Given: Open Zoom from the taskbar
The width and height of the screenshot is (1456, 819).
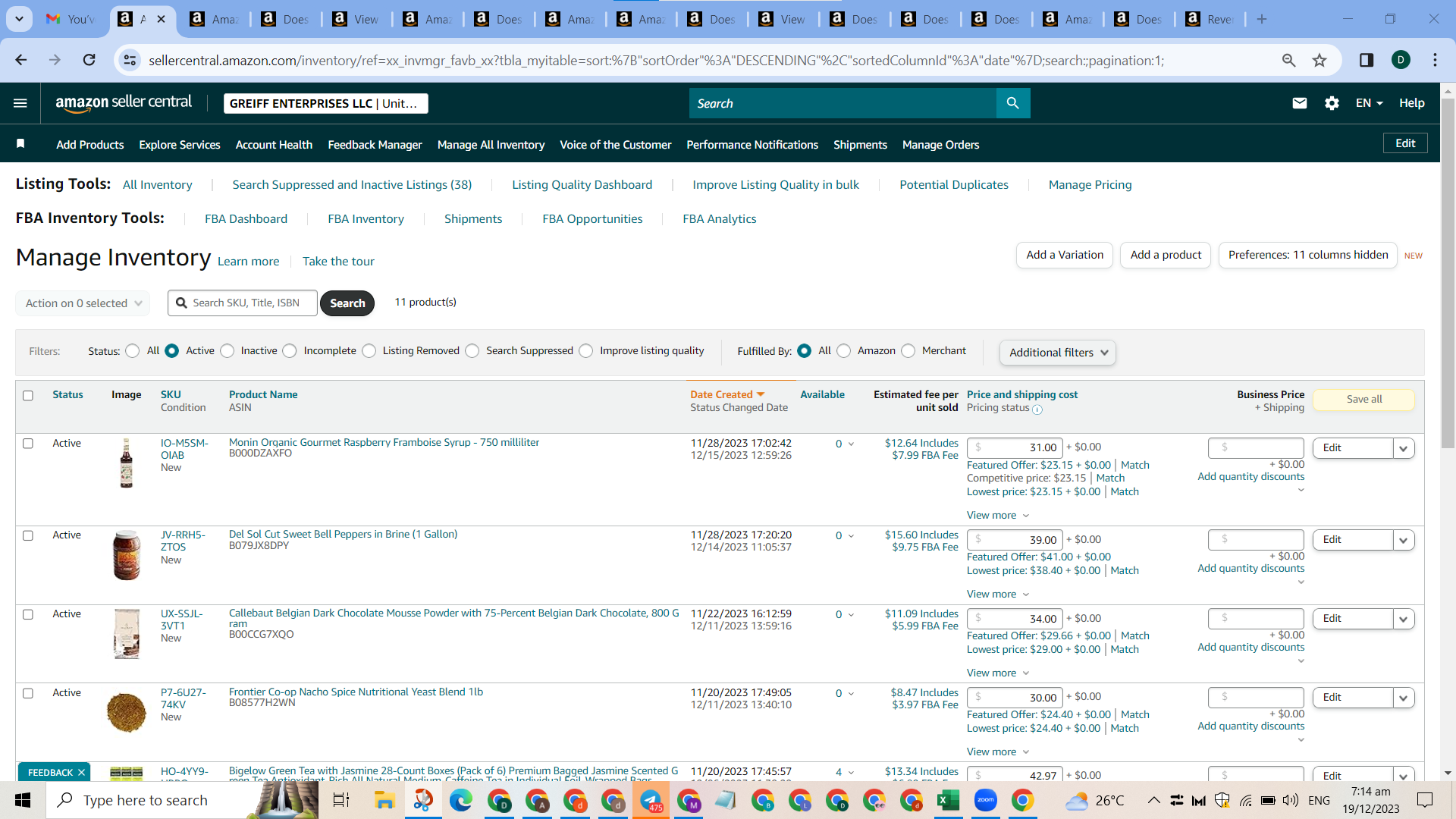Looking at the screenshot, I should pyautogui.click(x=985, y=800).
